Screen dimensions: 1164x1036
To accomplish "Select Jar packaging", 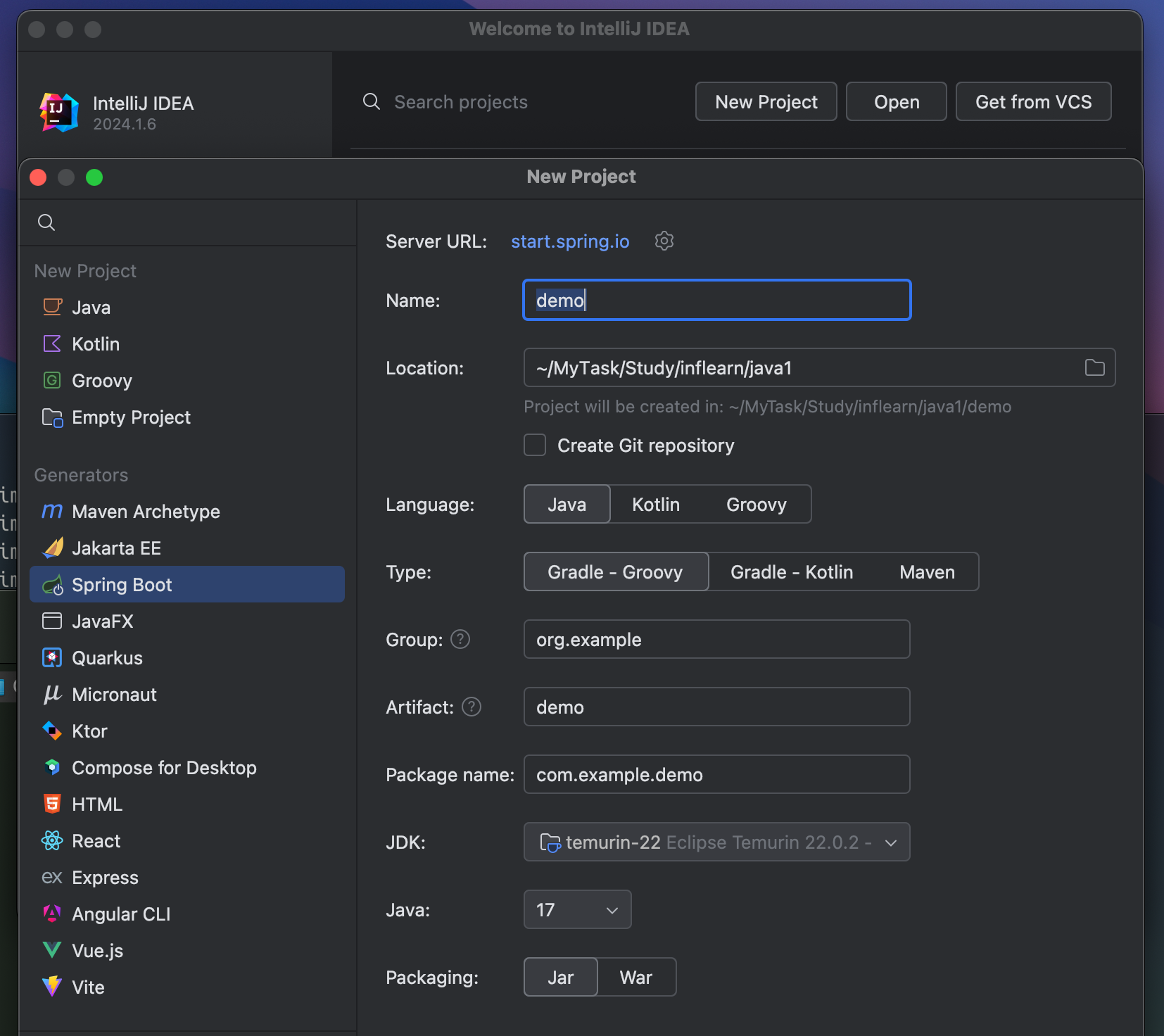I will 561,977.
